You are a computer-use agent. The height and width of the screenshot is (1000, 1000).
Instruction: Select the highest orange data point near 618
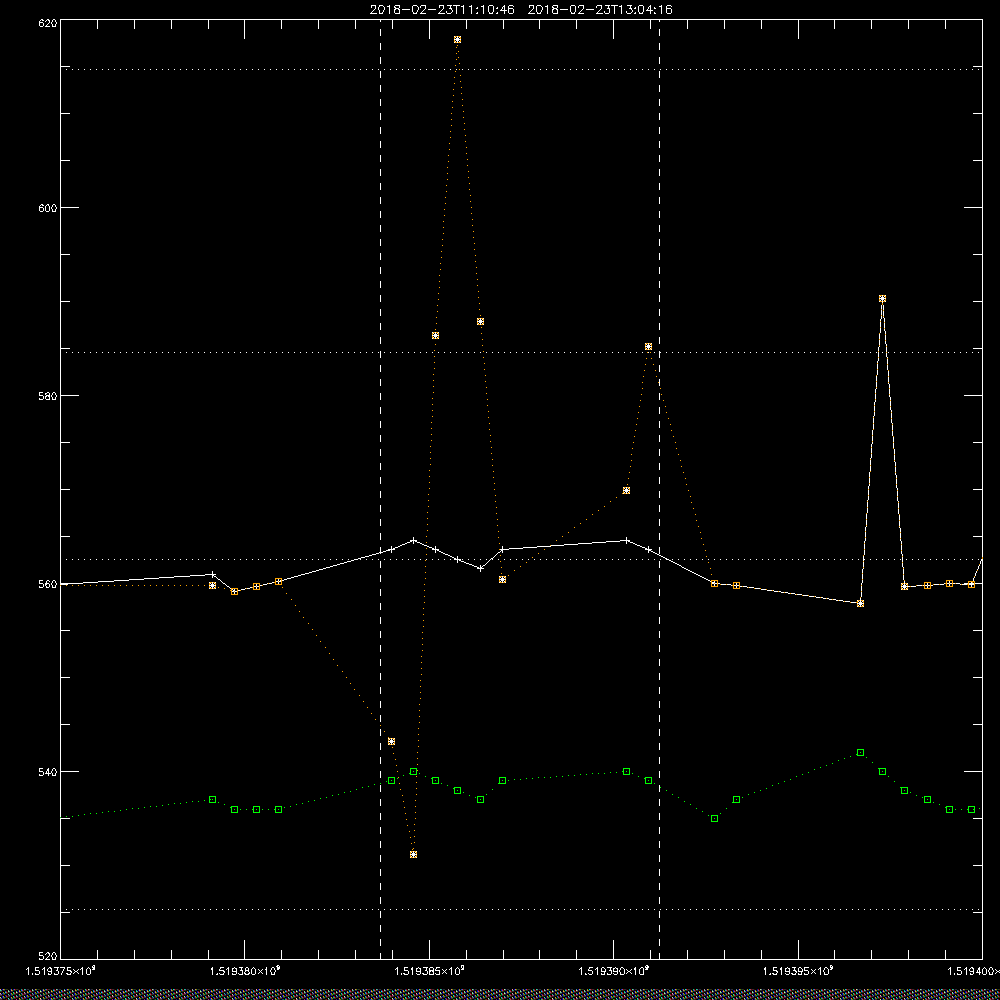coord(457,40)
